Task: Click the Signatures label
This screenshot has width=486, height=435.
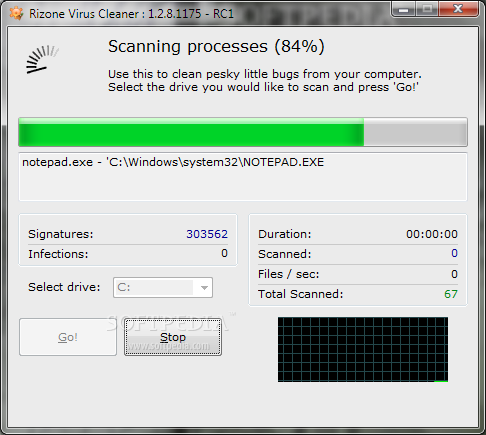Action: pyautogui.click(x=61, y=234)
